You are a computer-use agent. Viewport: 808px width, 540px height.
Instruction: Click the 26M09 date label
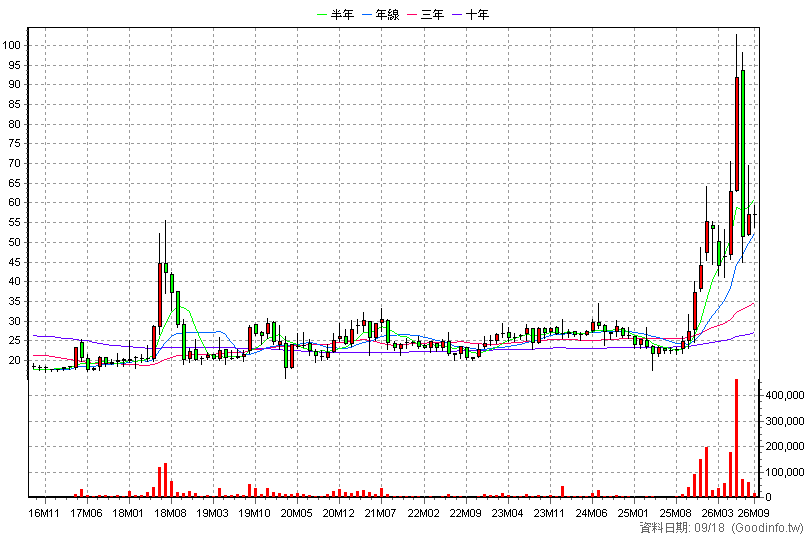coord(753,513)
